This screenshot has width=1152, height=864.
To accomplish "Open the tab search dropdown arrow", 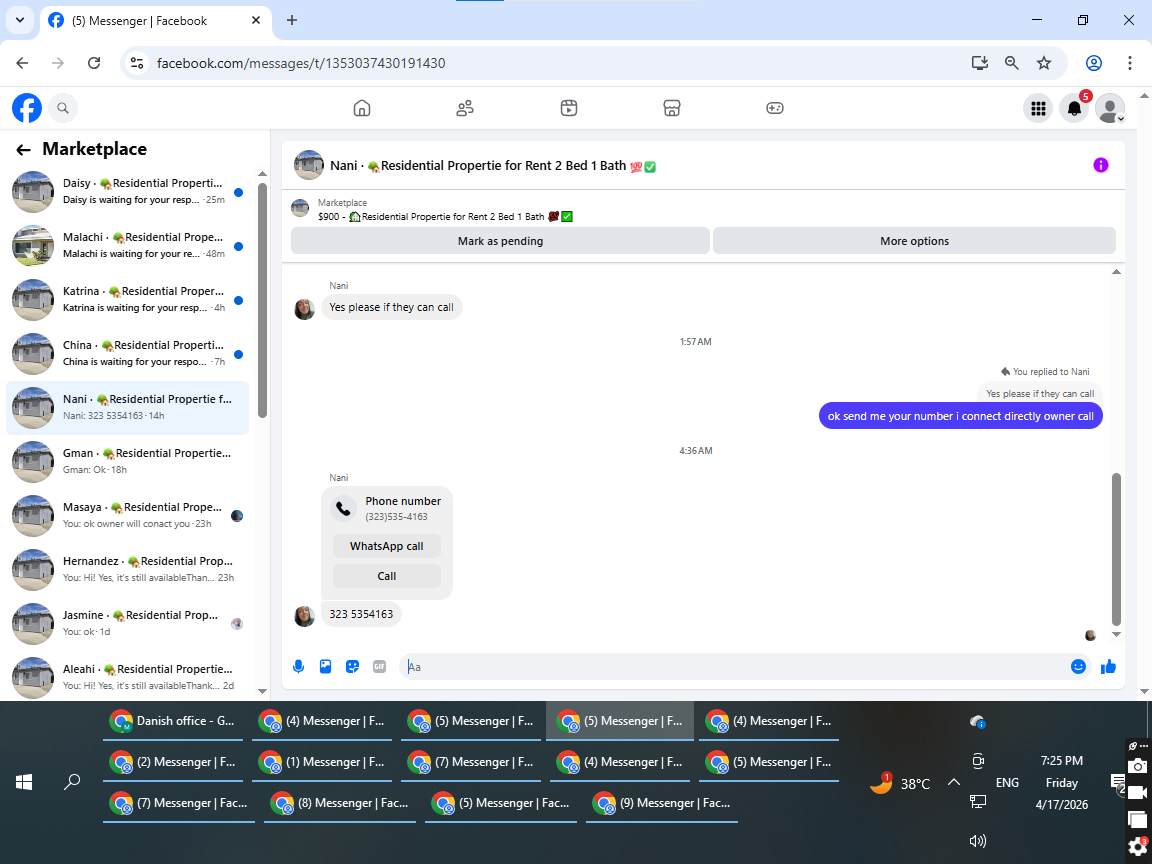I will point(20,21).
